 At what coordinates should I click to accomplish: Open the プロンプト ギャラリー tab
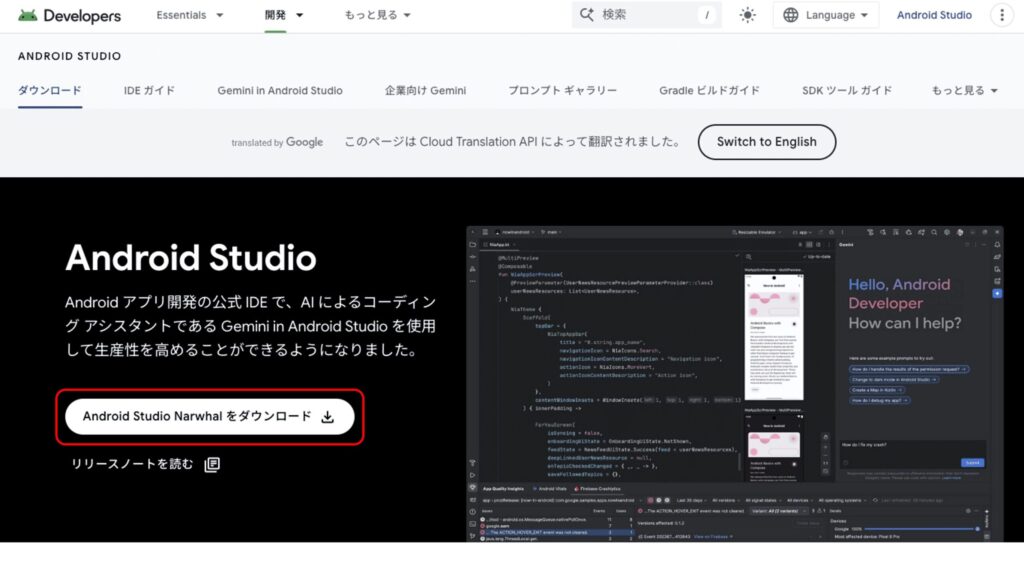coord(562,91)
